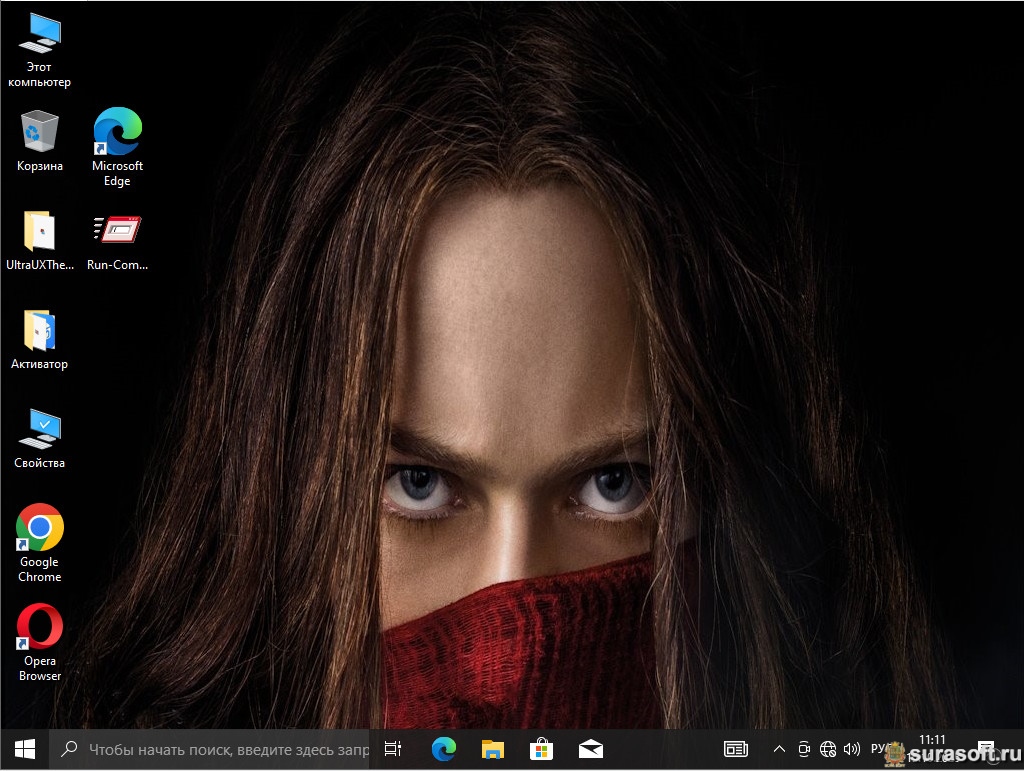Click the Свойства desktop icon
This screenshot has width=1024, height=771.
(x=39, y=429)
